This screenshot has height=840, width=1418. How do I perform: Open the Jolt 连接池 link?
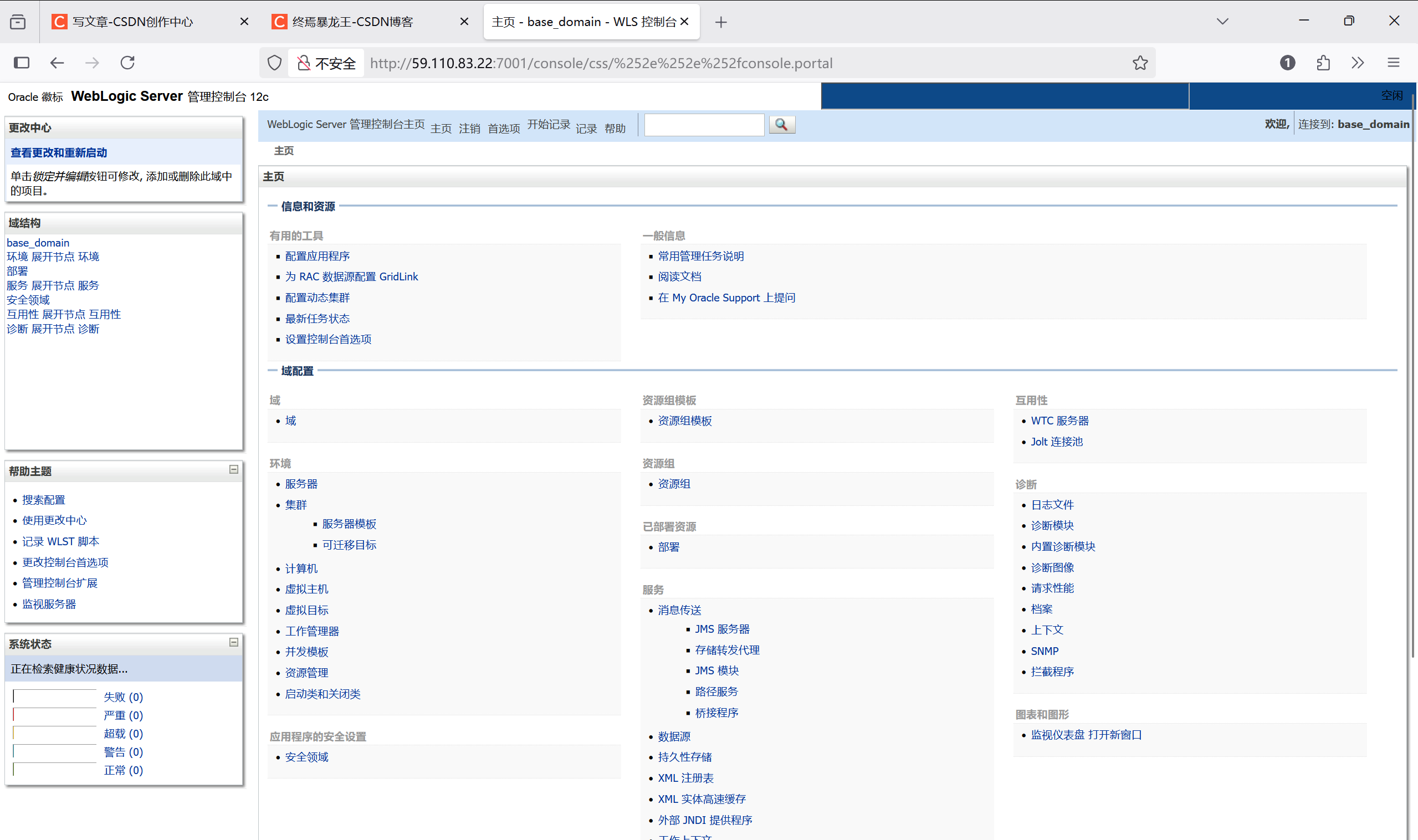click(x=1057, y=442)
